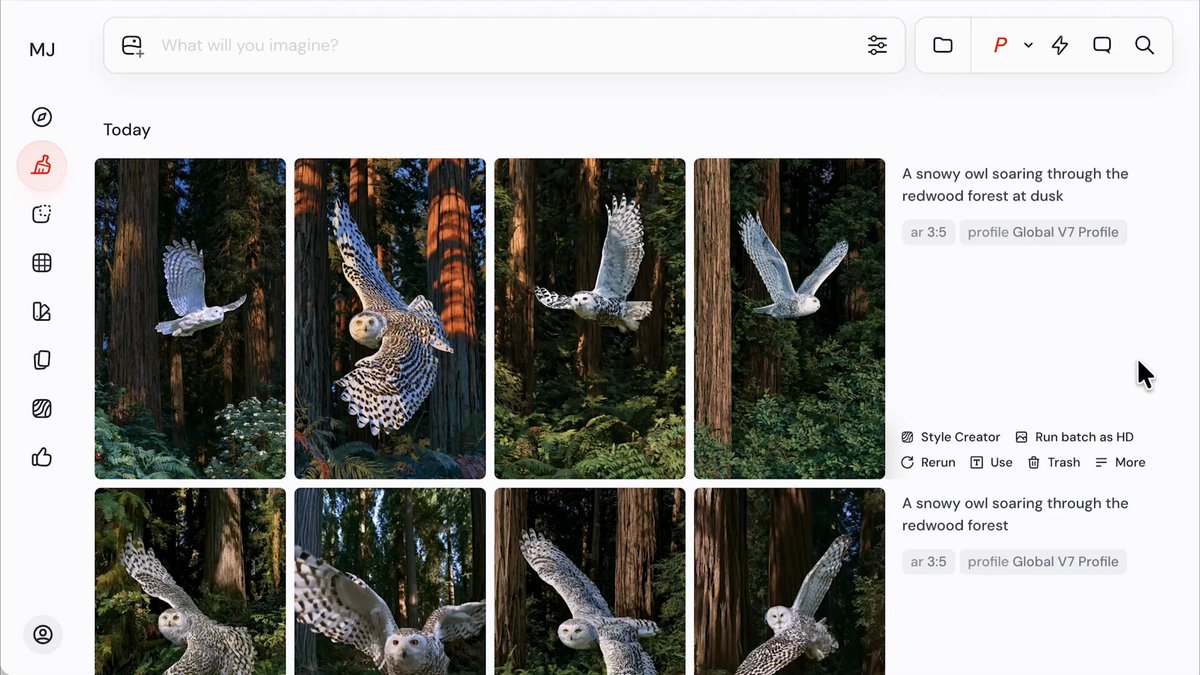Open fourth thumbnail in the lower image row
1200x675 pixels.
pos(790,581)
